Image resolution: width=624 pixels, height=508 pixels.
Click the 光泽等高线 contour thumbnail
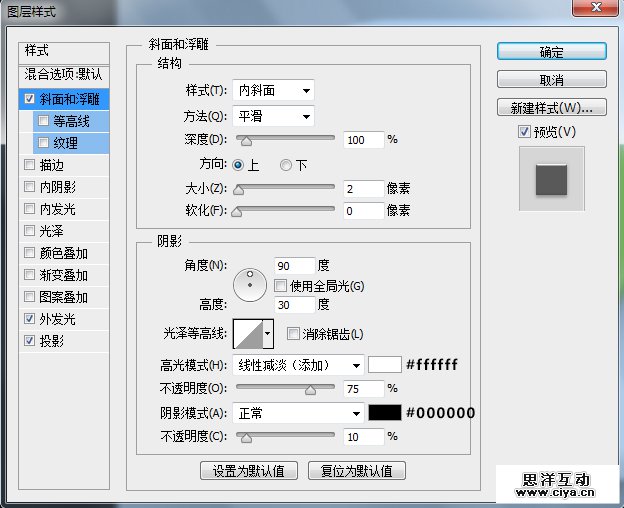(248, 334)
